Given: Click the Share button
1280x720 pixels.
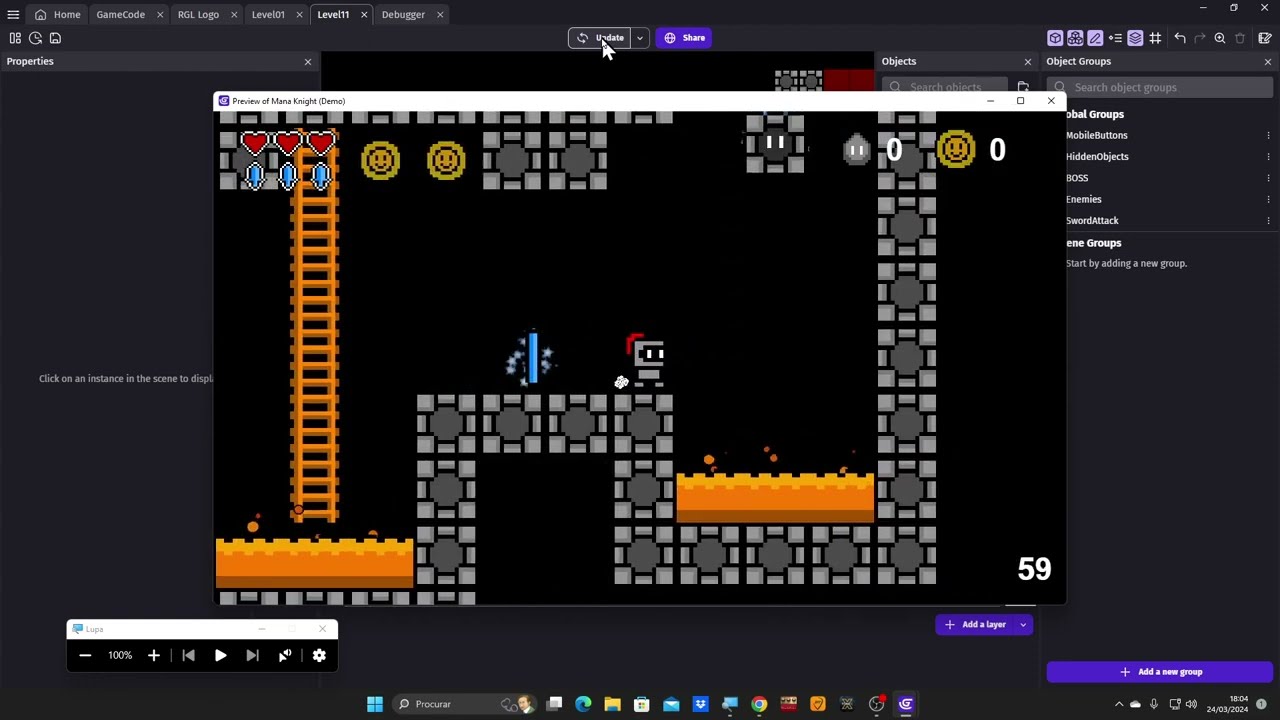Looking at the screenshot, I should point(684,38).
